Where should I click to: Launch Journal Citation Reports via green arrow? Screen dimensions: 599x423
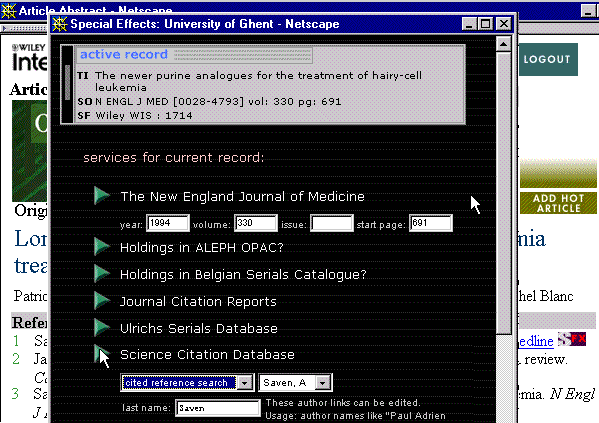[x=102, y=300]
